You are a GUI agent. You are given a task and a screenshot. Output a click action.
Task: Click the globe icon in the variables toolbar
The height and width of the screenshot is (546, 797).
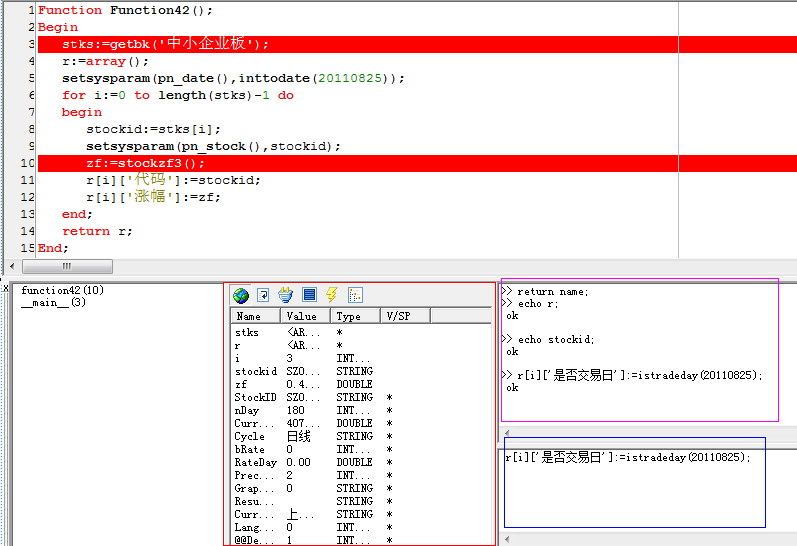click(x=241, y=295)
